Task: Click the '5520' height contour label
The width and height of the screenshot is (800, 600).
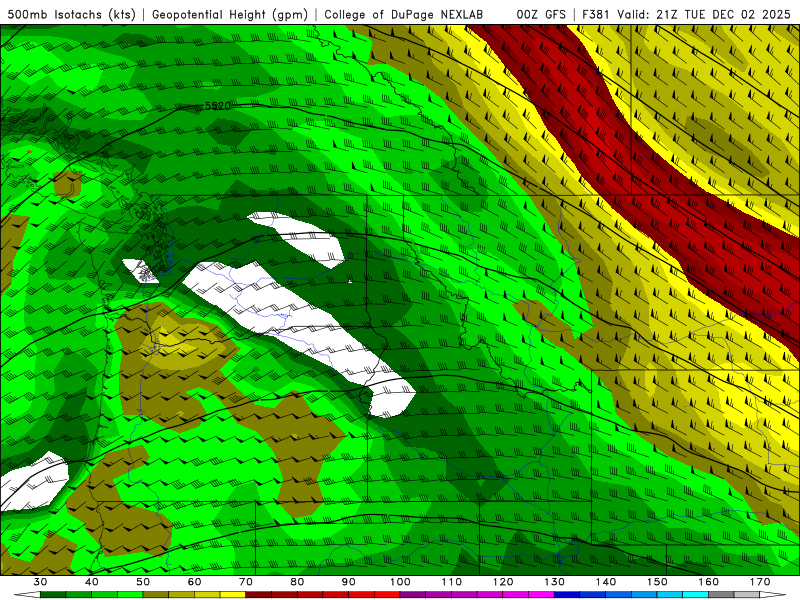Action: pyautogui.click(x=217, y=106)
